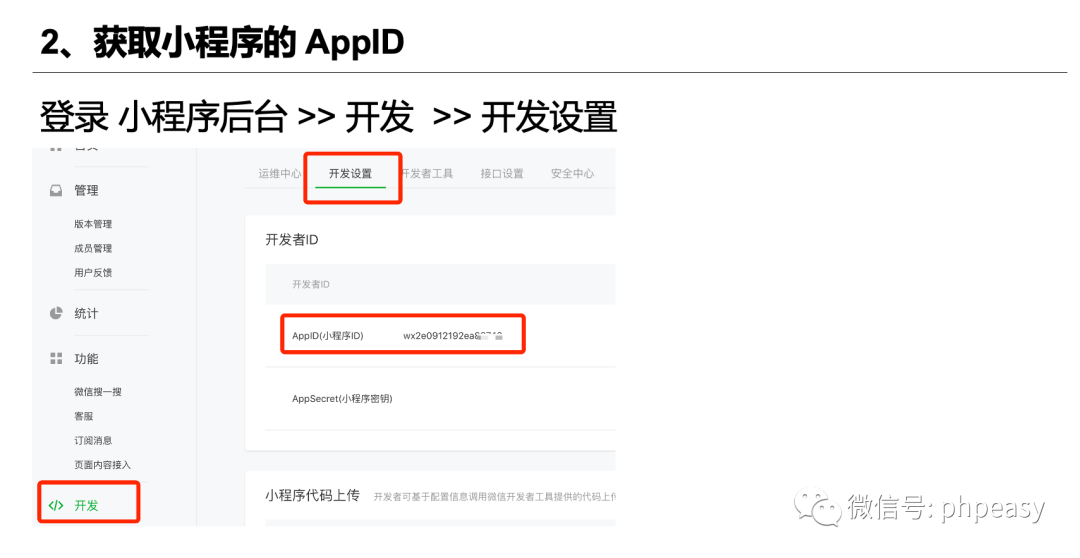Go to 成员管理 page
1080x558 pixels.
[x=93, y=248]
